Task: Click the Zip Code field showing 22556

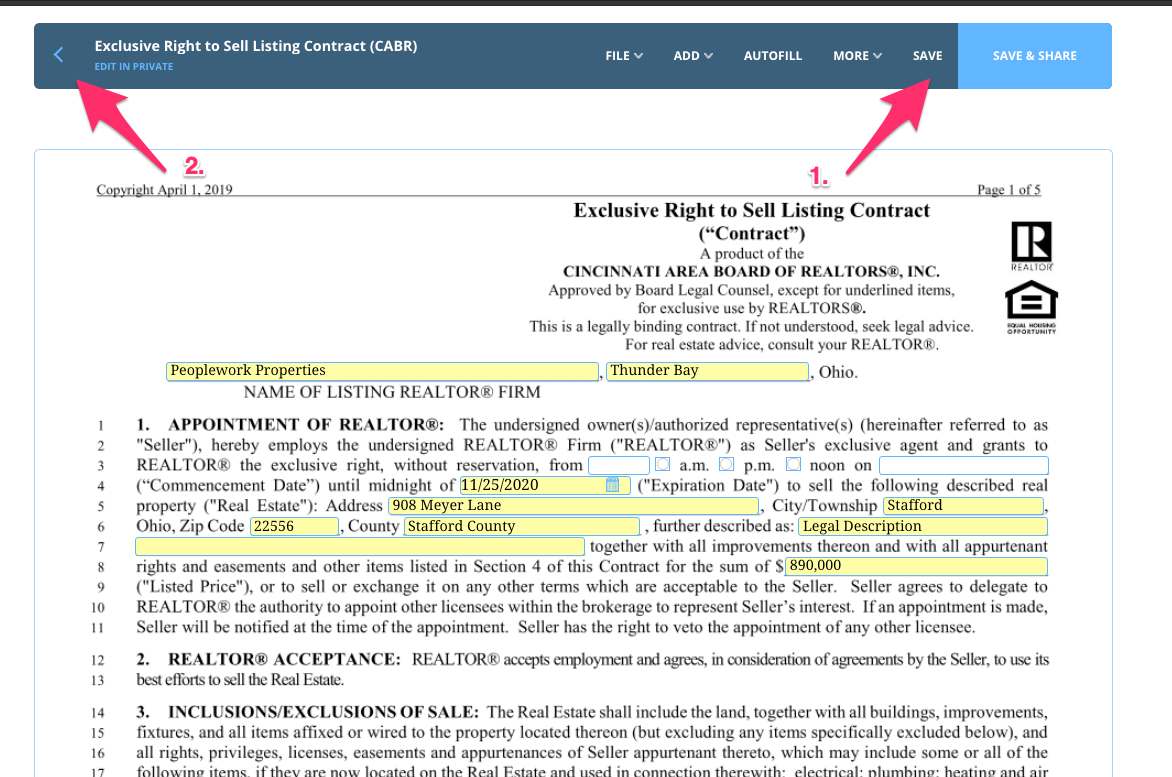Action: pyautogui.click(x=293, y=525)
